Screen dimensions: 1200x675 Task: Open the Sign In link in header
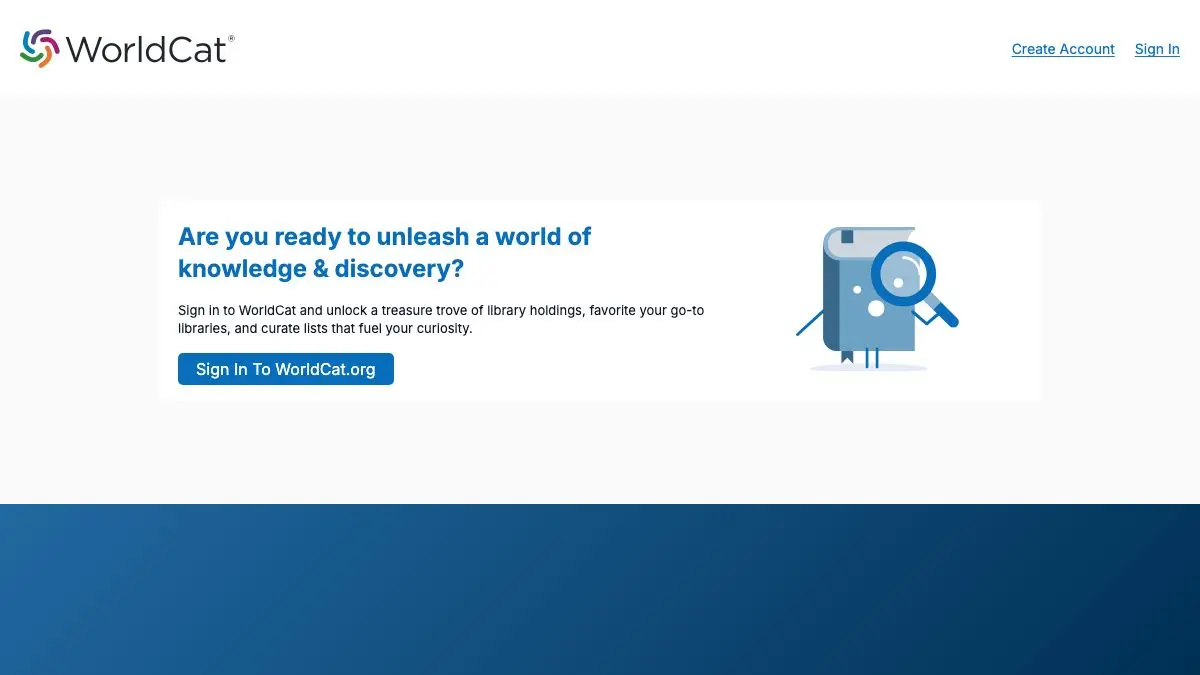(1157, 49)
